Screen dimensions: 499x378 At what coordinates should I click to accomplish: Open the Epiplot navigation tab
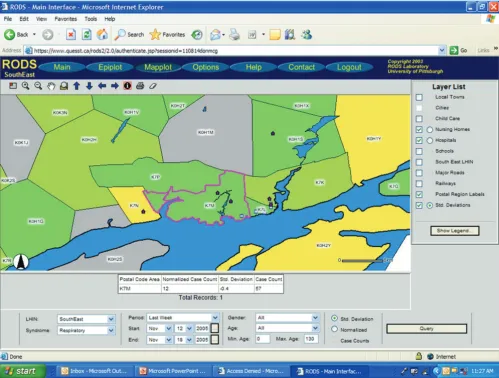(x=110, y=67)
